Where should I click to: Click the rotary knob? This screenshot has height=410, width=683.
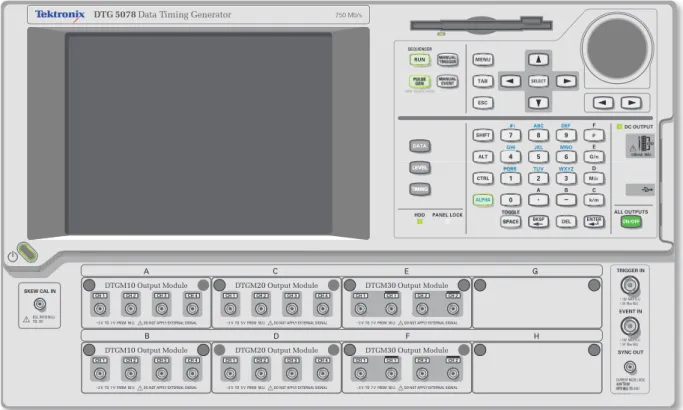(617, 48)
